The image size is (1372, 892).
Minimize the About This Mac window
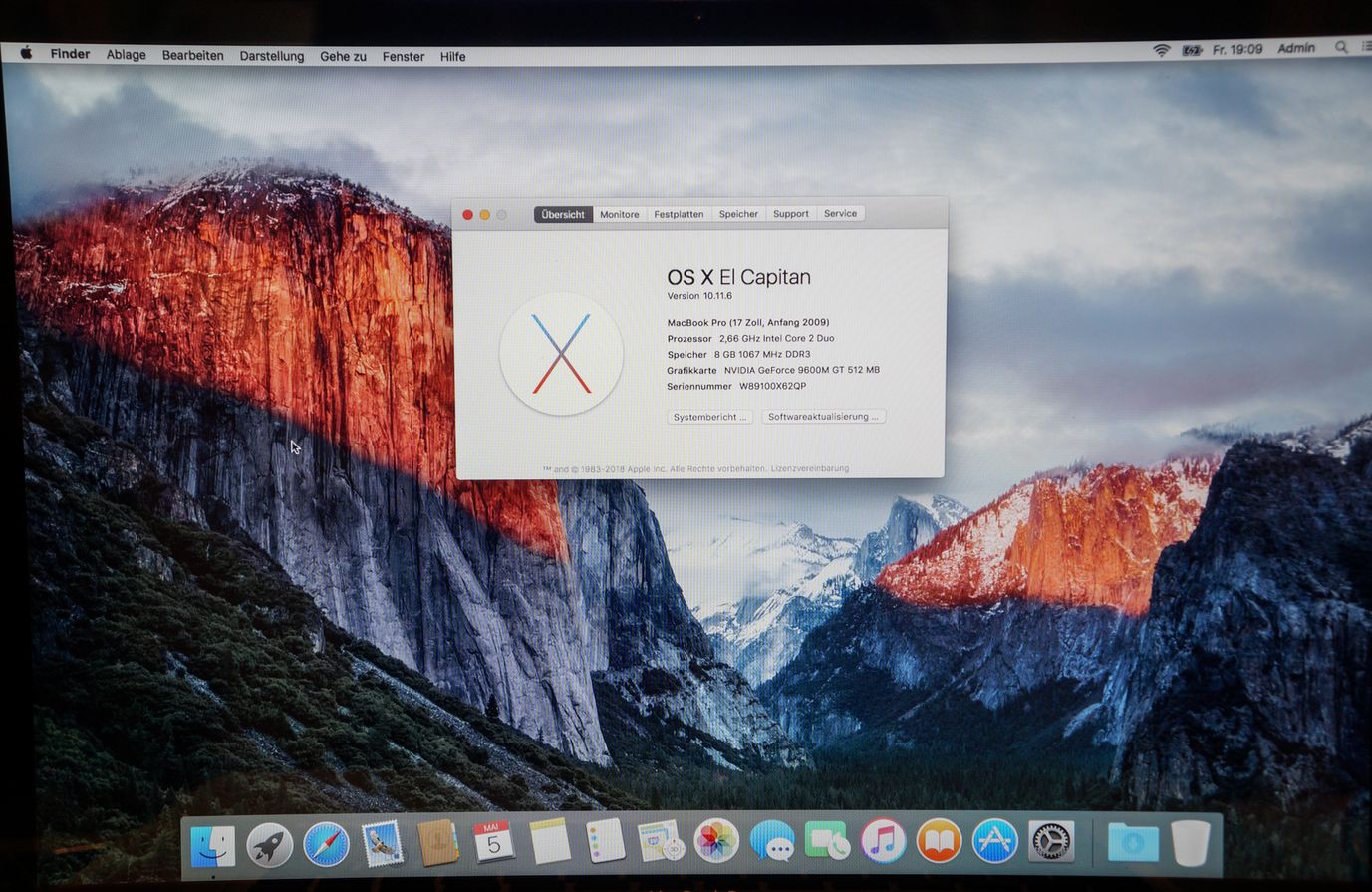click(485, 215)
